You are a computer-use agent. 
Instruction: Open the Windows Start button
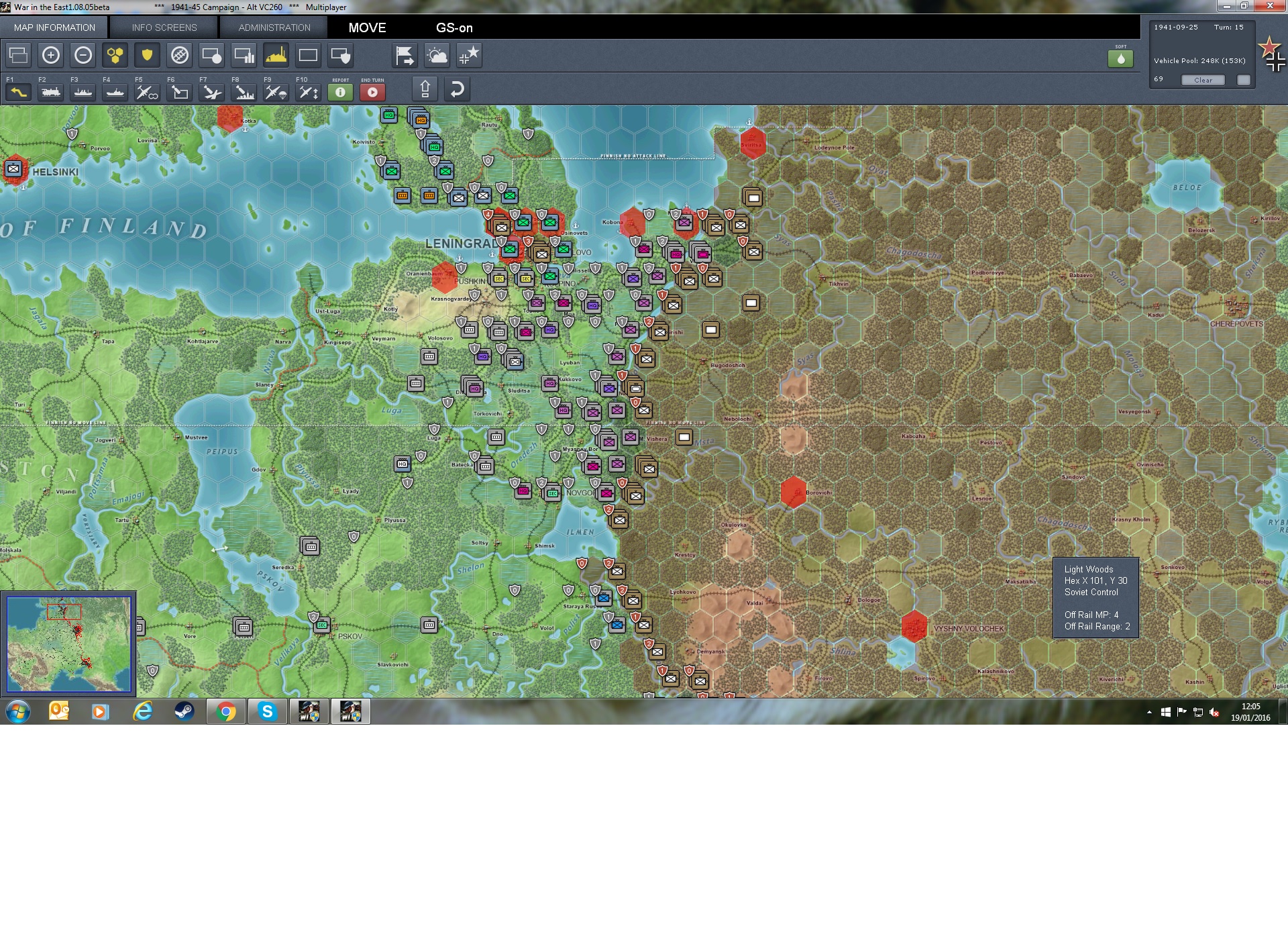click(x=18, y=711)
